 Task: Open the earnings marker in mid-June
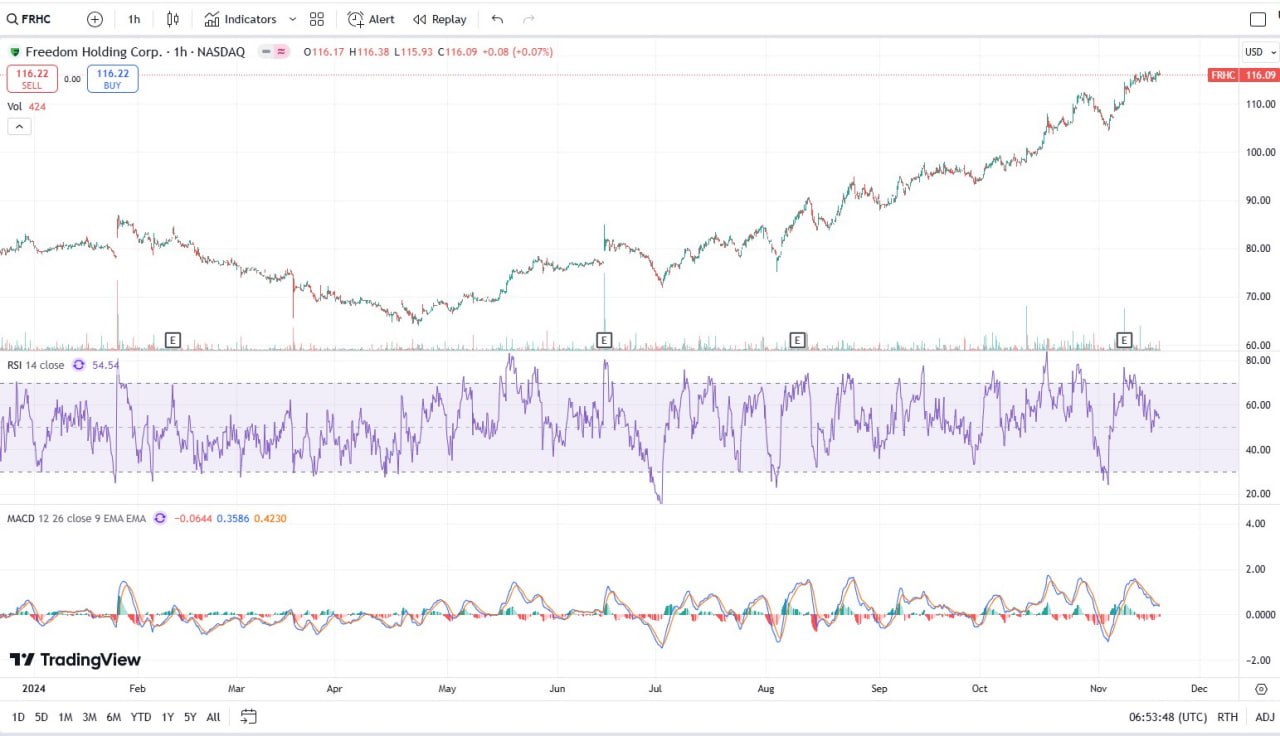point(604,340)
